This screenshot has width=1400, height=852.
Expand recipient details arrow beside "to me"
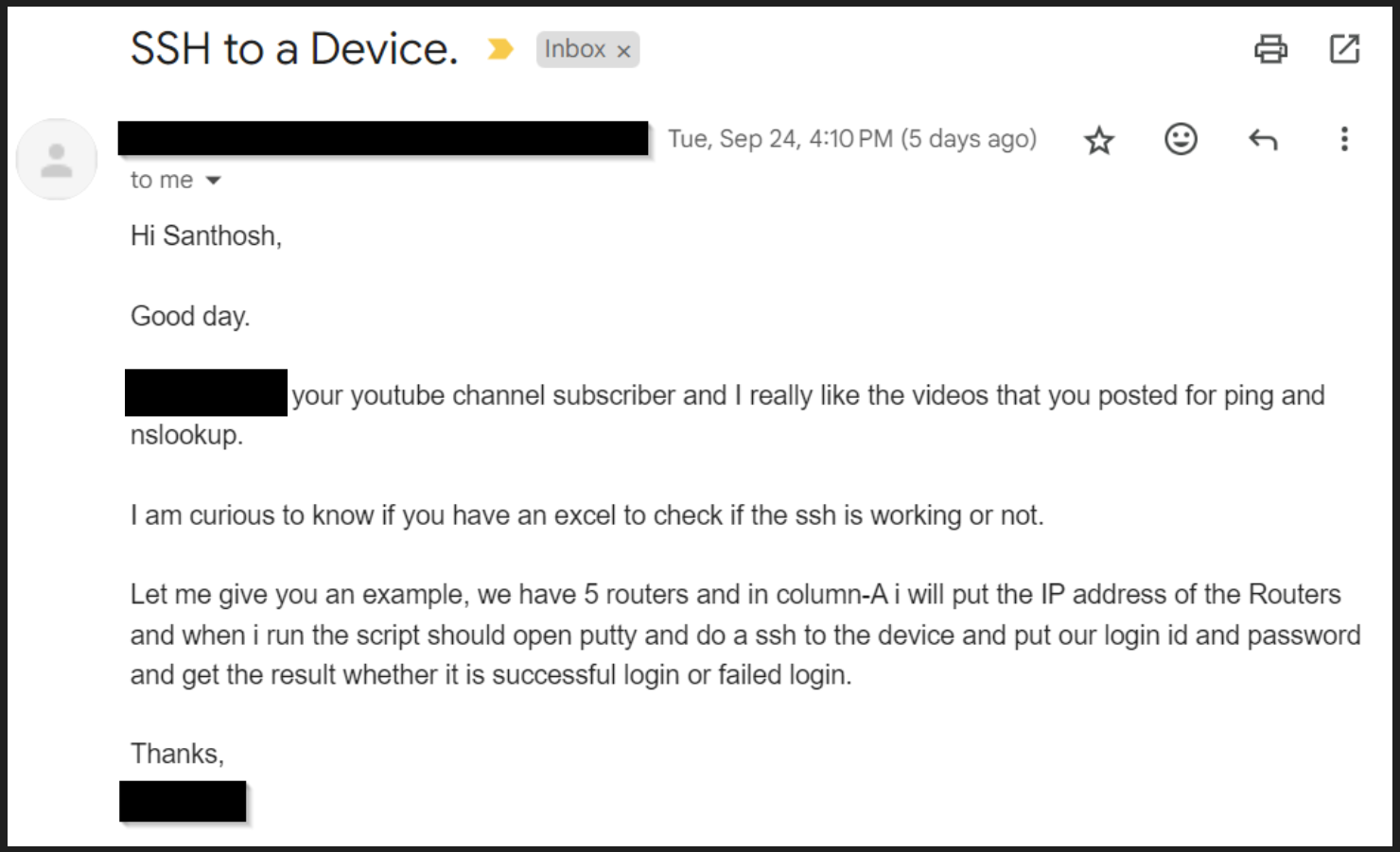click(214, 181)
